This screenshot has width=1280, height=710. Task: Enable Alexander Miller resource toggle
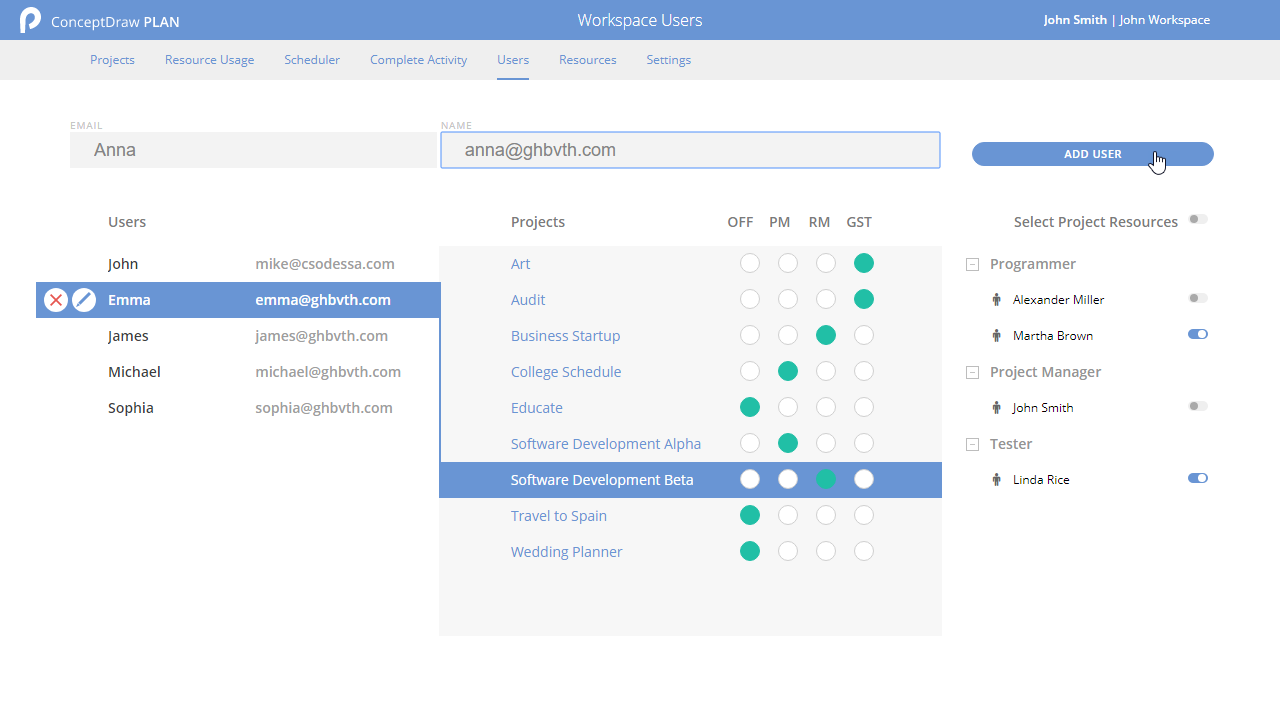[1197, 299]
